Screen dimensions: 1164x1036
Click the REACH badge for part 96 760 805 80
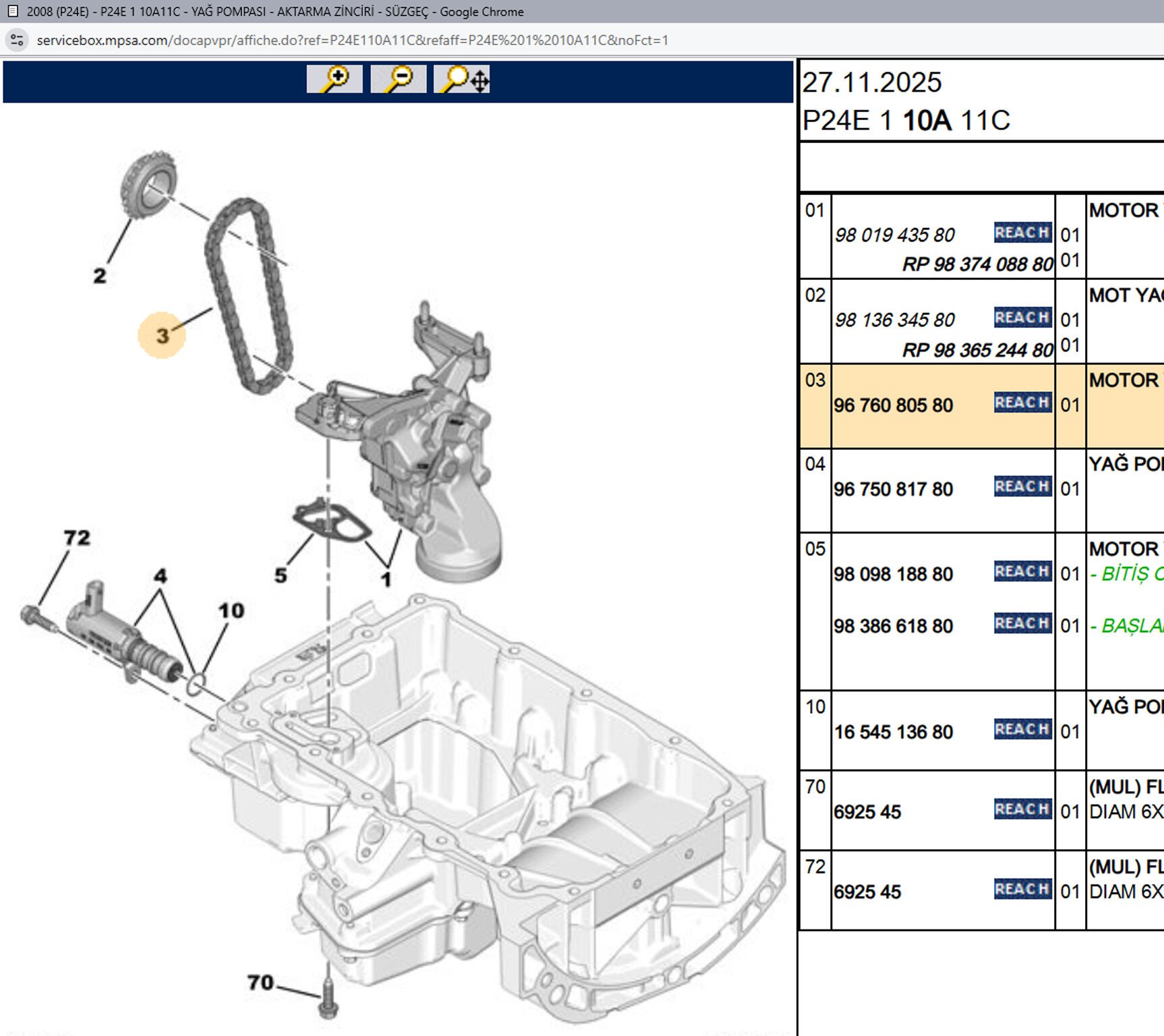1022,403
